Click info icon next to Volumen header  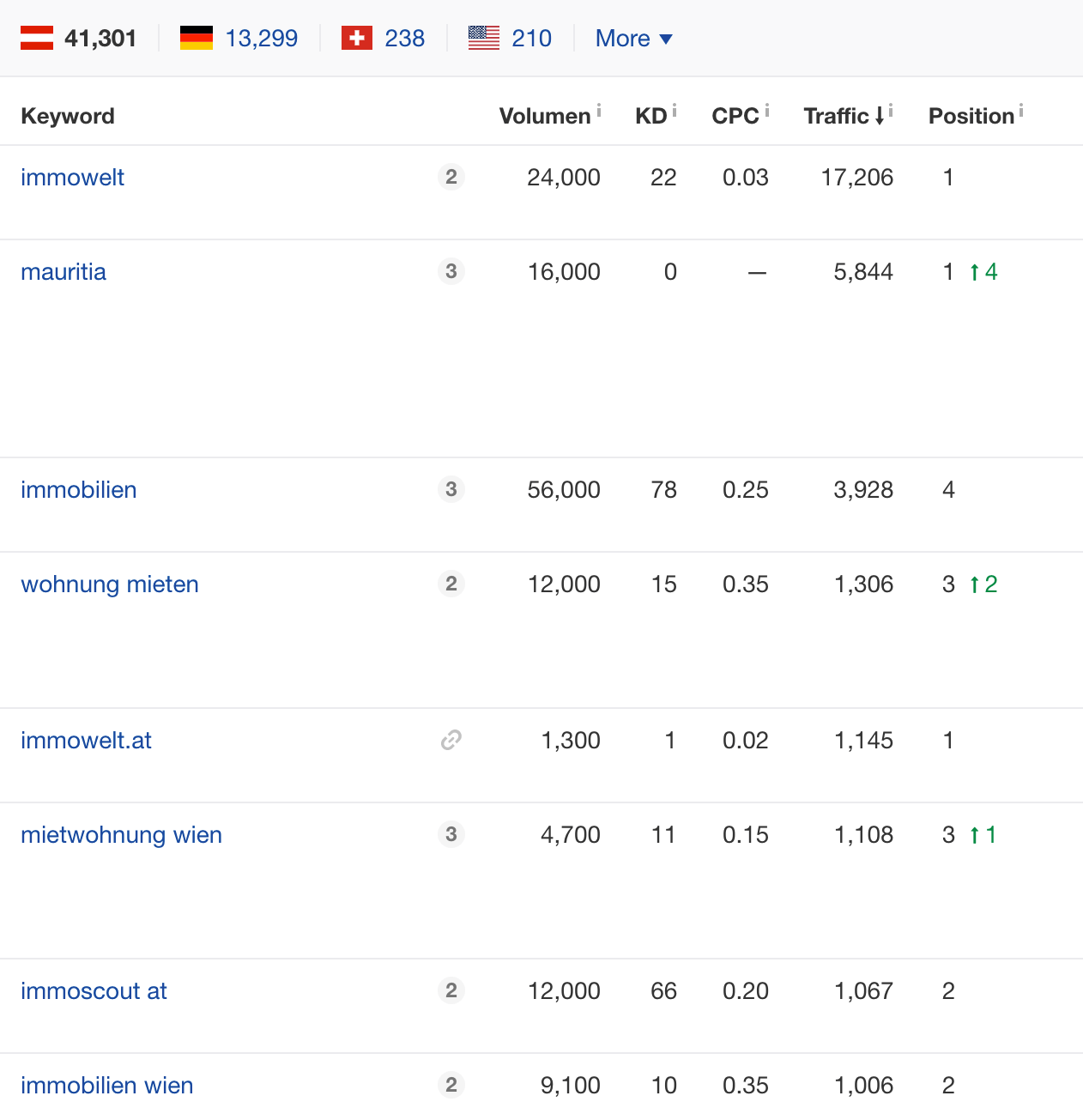click(599, 110)
